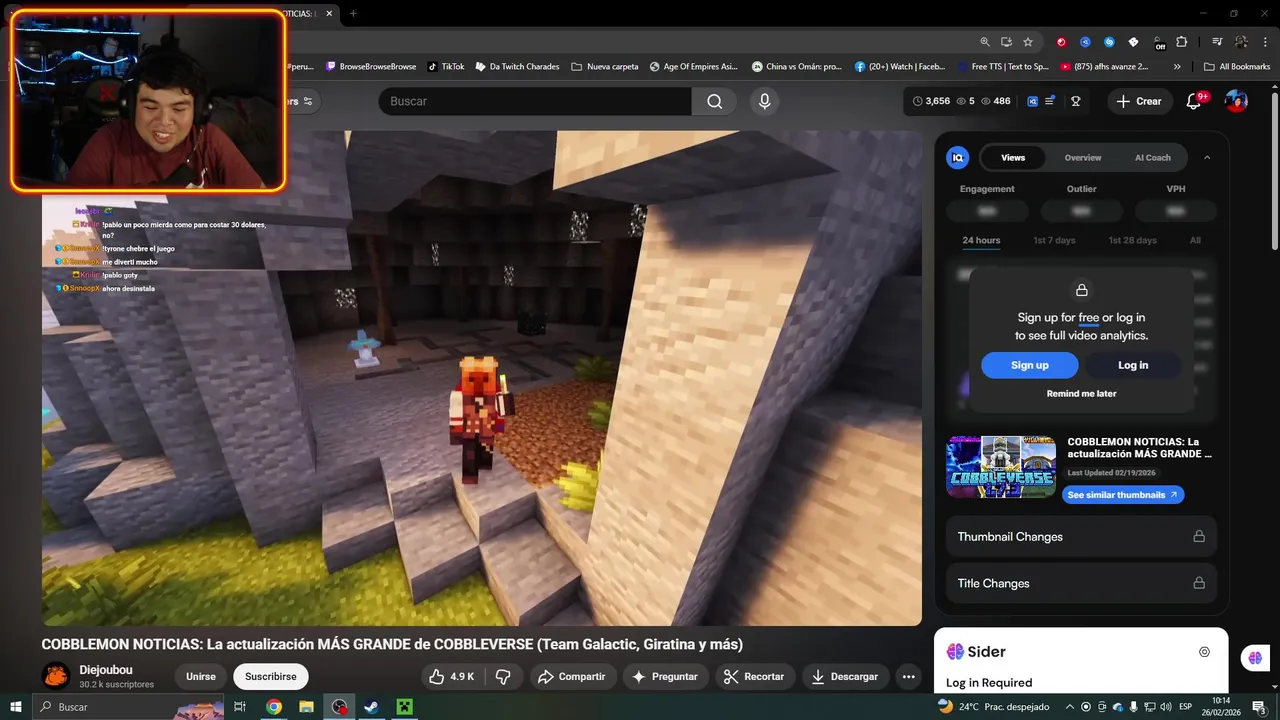
Task: Open the All Bookmarks folder
Action: 1237,67
